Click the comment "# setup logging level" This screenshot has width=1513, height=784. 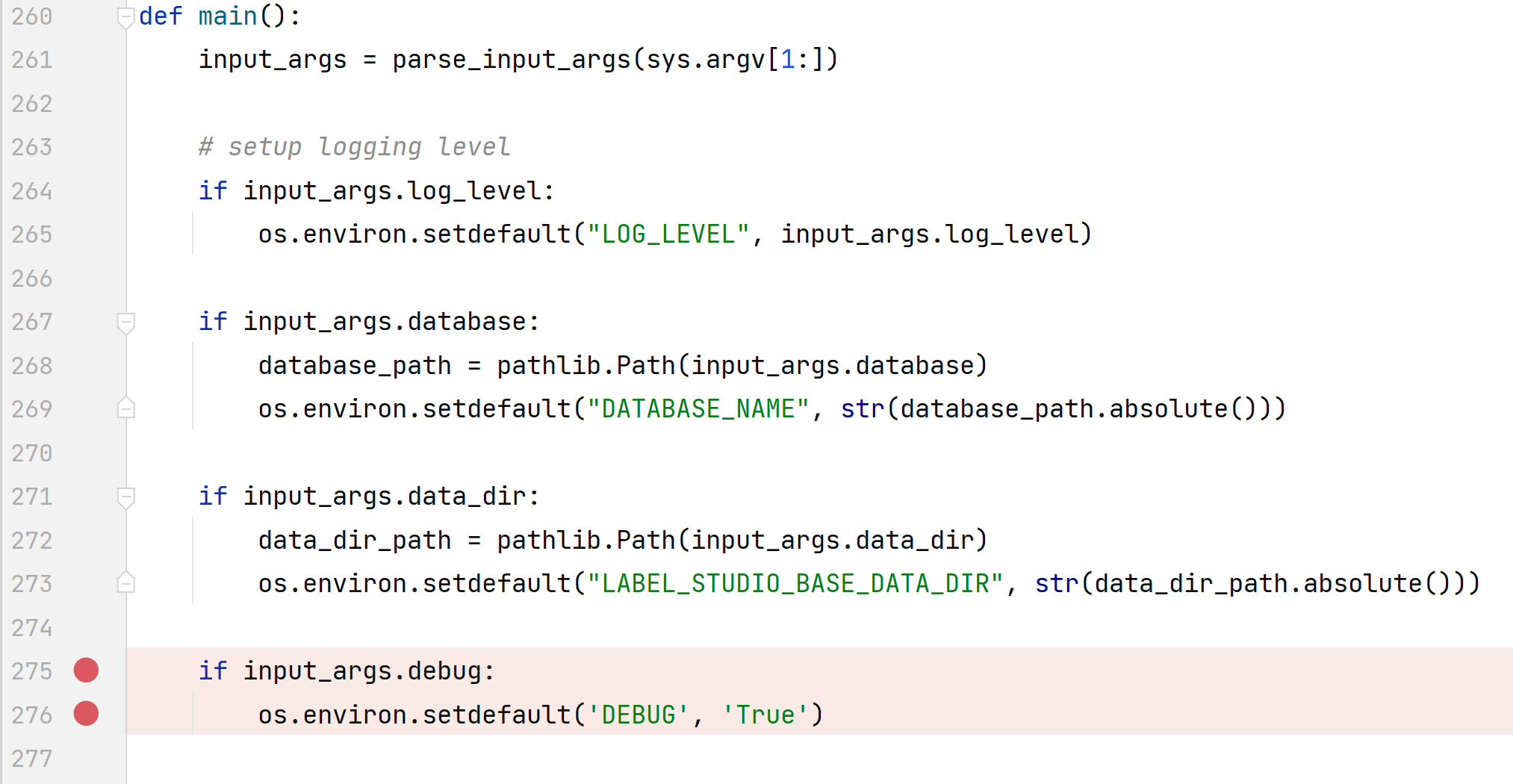pyautogui.click(x=355, y=147)
